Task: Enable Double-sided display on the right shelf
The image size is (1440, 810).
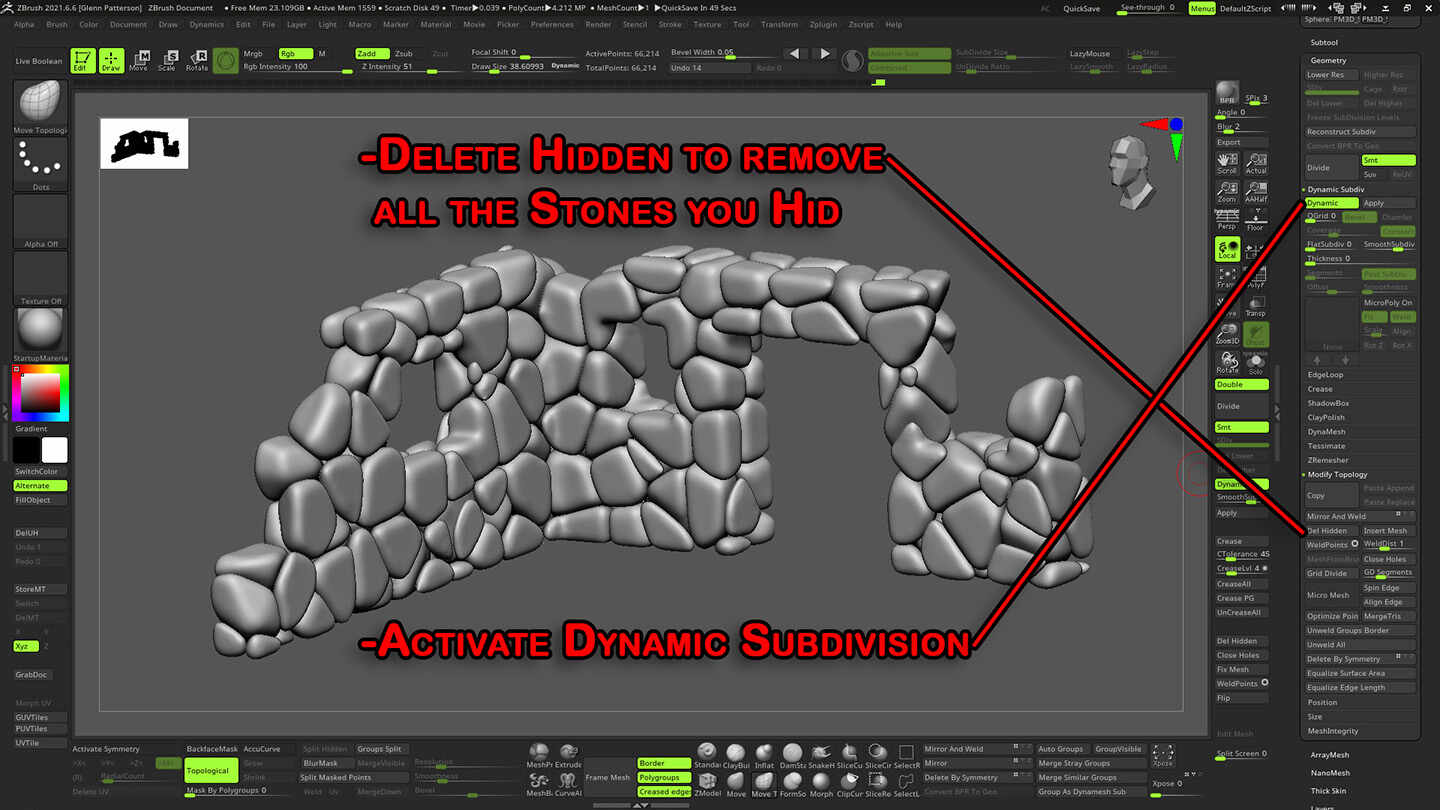Action: point(1241,384)
